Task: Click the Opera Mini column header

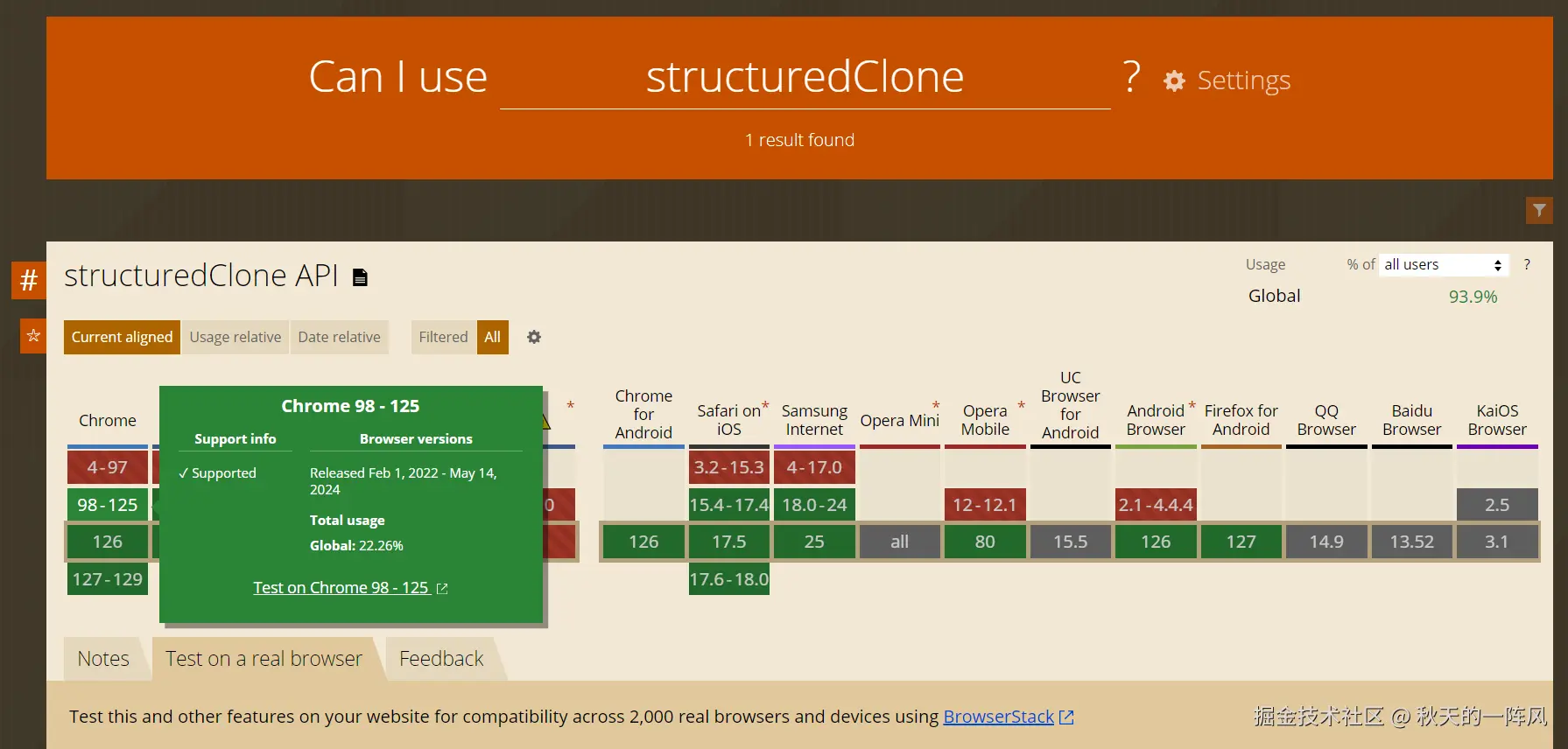Action: [x=899, y=421]
